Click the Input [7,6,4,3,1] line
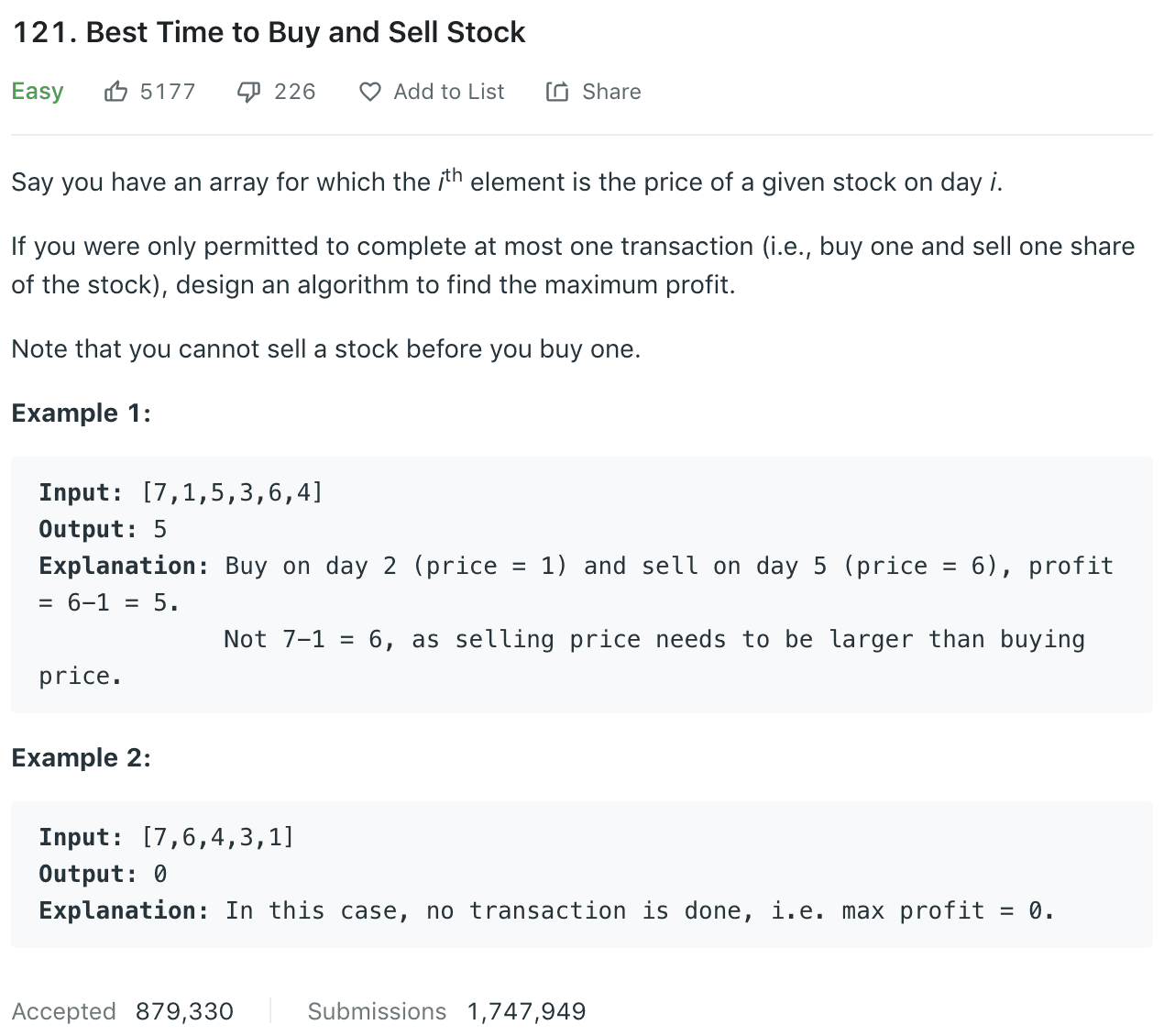Image resolution: width=1164 pixels, height=1036 pixels. 166,838
